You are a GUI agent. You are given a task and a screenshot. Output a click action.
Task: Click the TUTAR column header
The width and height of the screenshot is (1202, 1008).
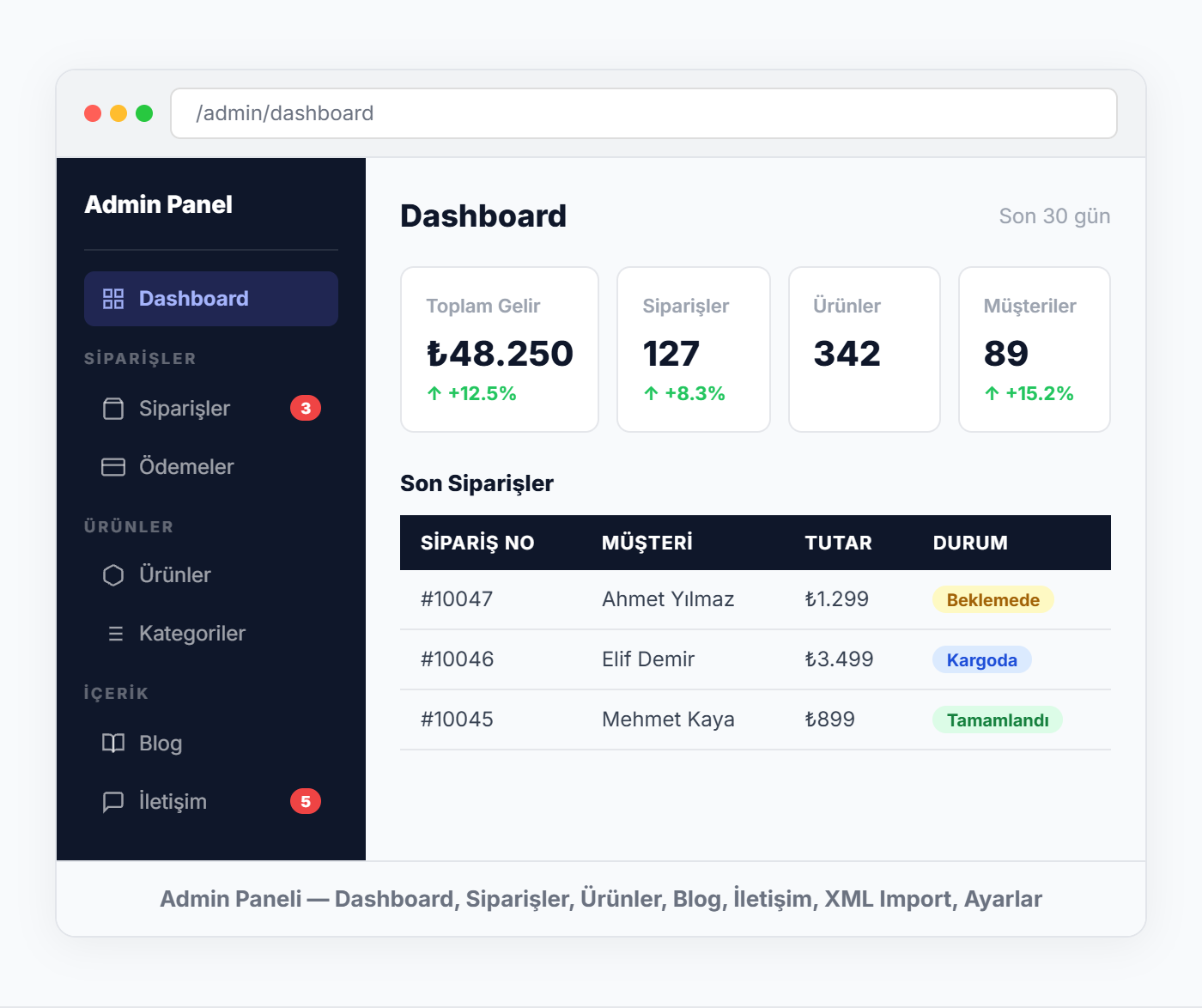tap(838, 543)
